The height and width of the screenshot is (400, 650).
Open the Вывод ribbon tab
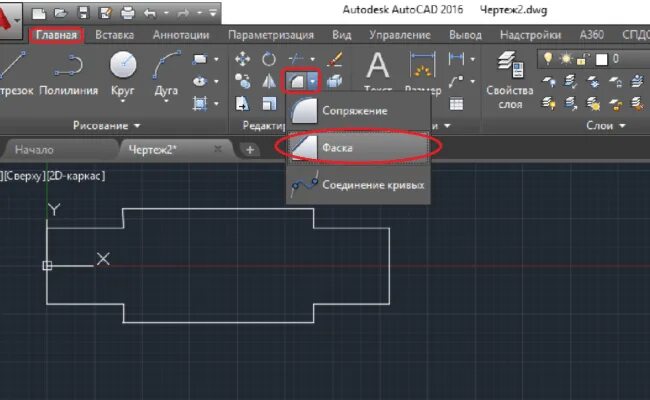[x=466, y=35]
